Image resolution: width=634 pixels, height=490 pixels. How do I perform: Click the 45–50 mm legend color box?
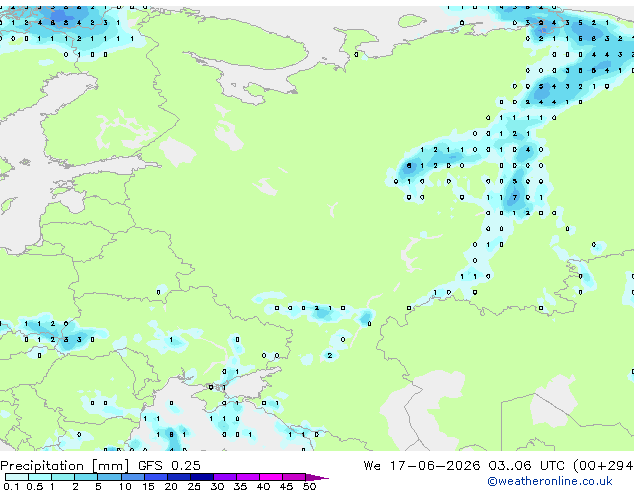pyautogui.click(x=294, y=477)
